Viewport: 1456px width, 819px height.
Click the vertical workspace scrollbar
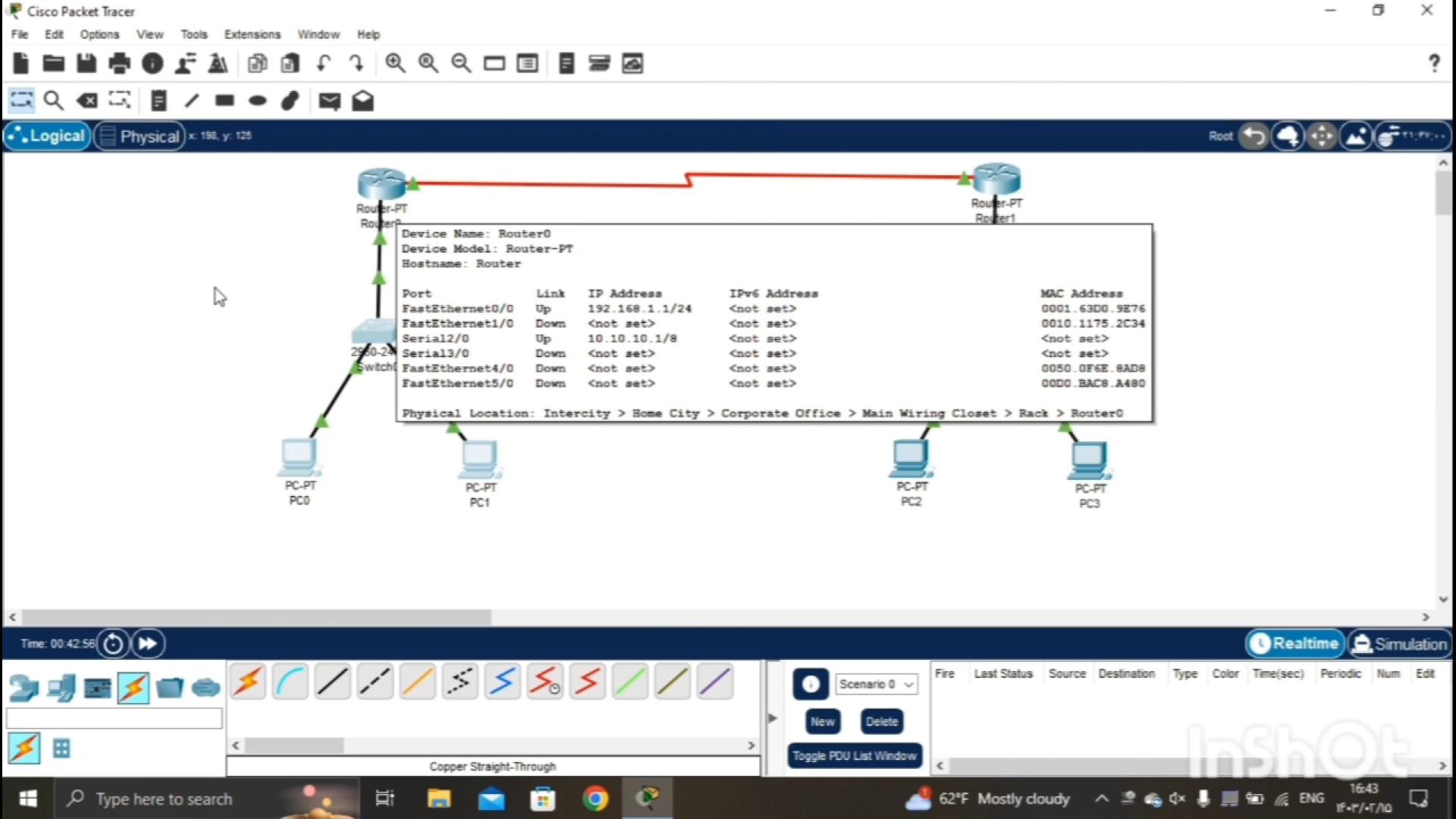pyautogui.click(x=1443, y=193)
